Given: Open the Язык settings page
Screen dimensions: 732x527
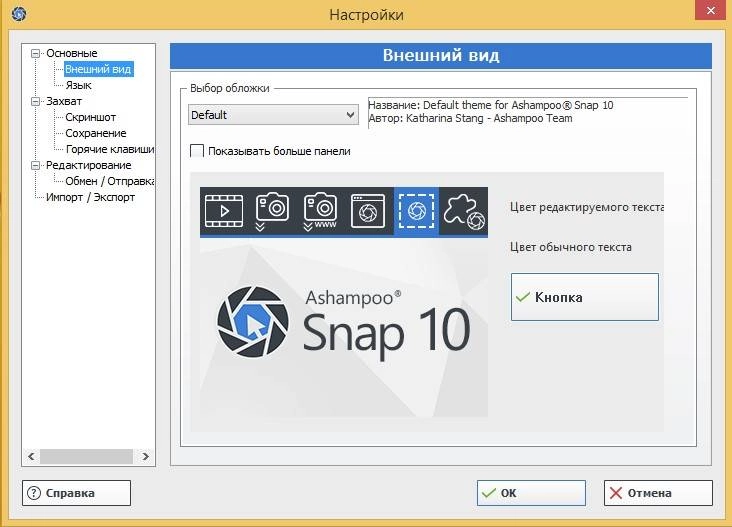Looking at the screenshot, I should pyautogui.click(x=78, y=85).
